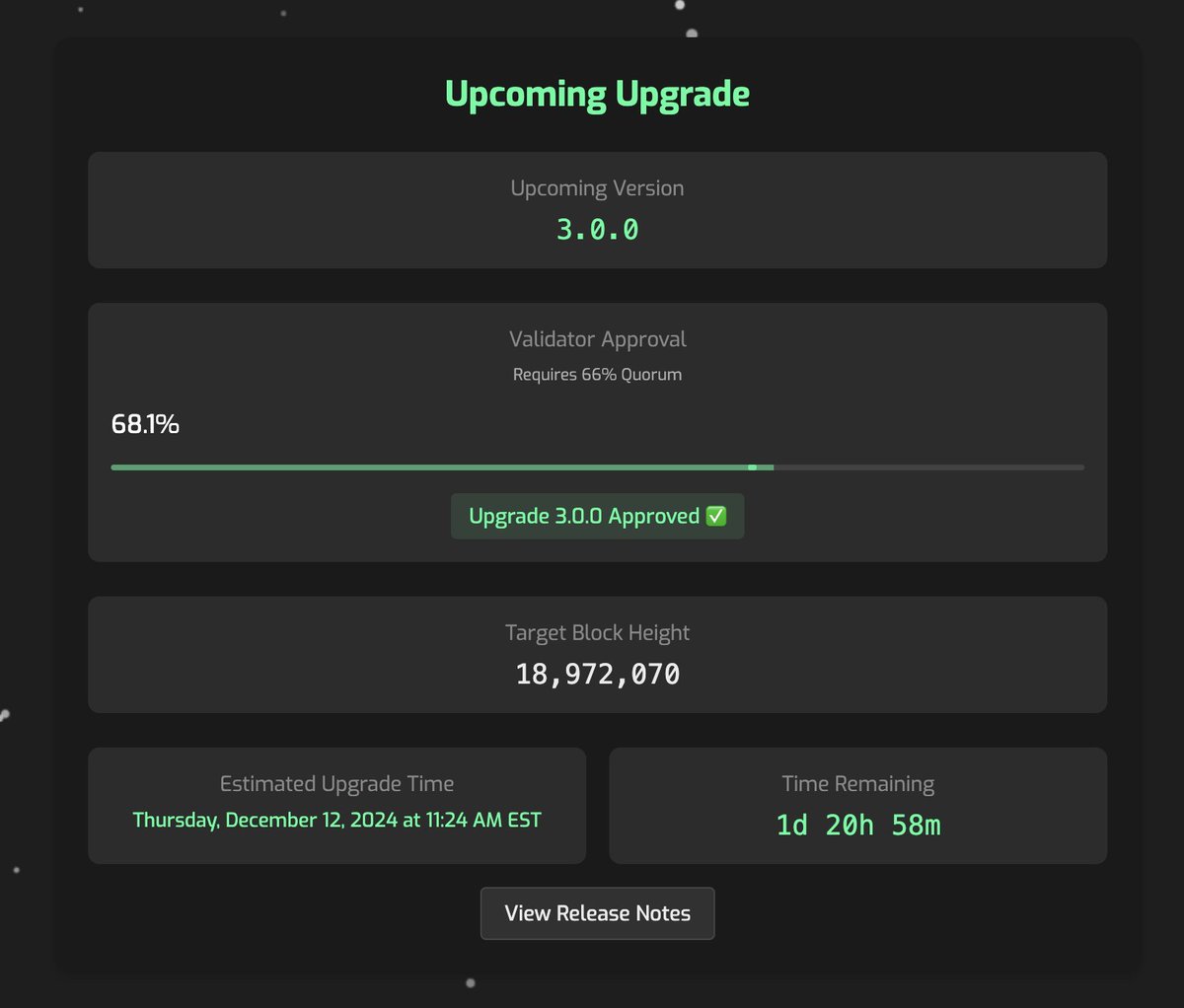Click the quorum threshold marker on the bar
The image size is (1184, 1008).
(753, 467)
